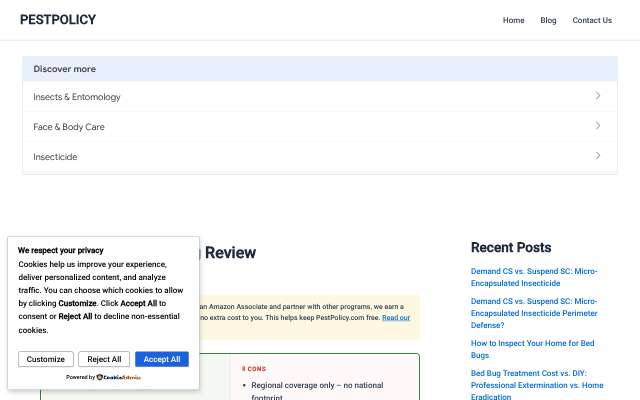Go to Home in the navigation
Image resolution: width=640 pixels, height=400 pixels.
pos(513,20)
